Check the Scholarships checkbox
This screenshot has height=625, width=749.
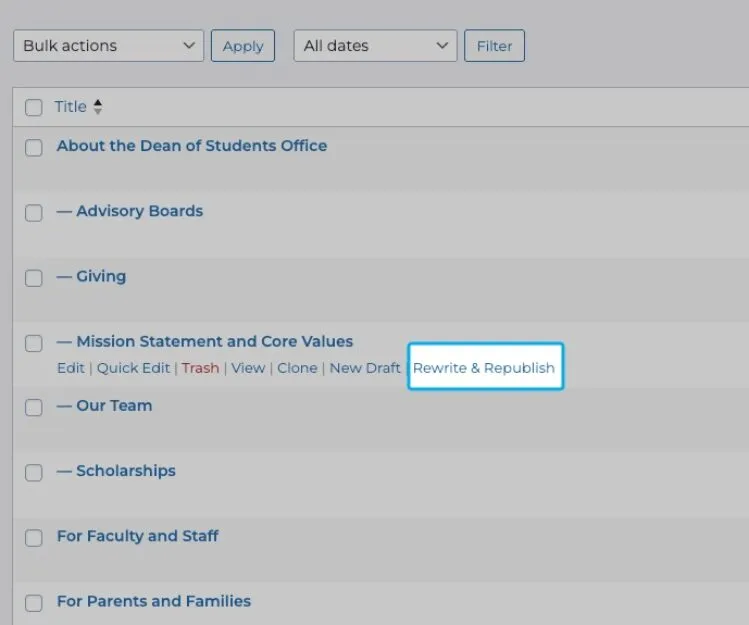[x=33, y=473]
